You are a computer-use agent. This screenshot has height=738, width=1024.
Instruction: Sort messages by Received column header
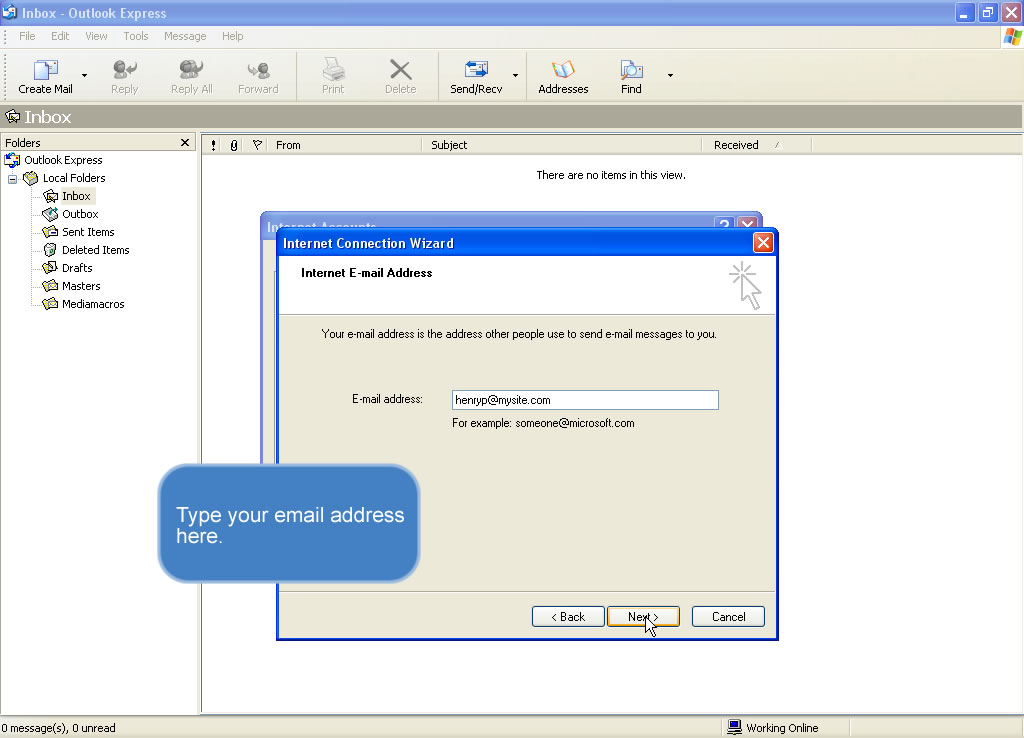(736, 145)
